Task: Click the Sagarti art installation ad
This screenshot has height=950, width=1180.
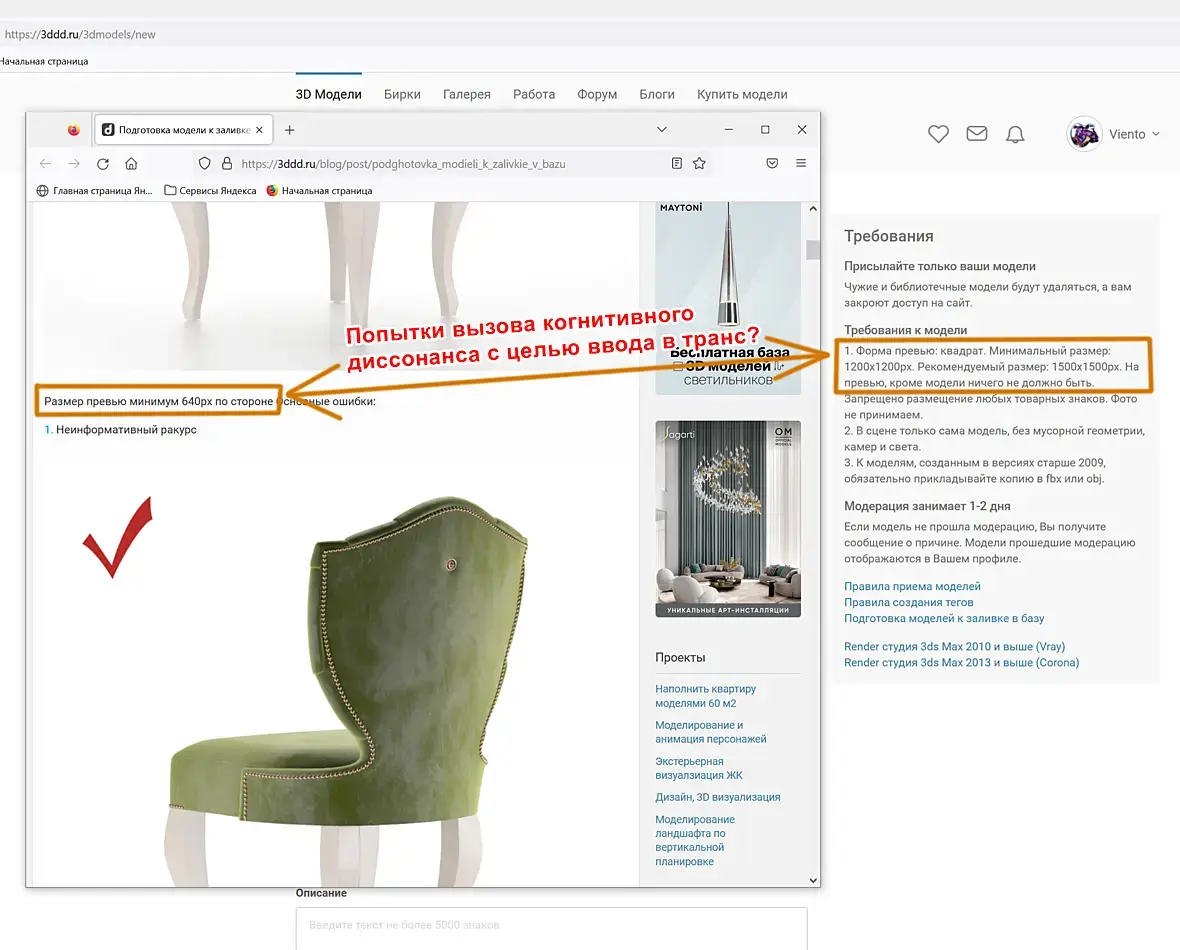Action: pyautogui.click(x=728, y=519)
